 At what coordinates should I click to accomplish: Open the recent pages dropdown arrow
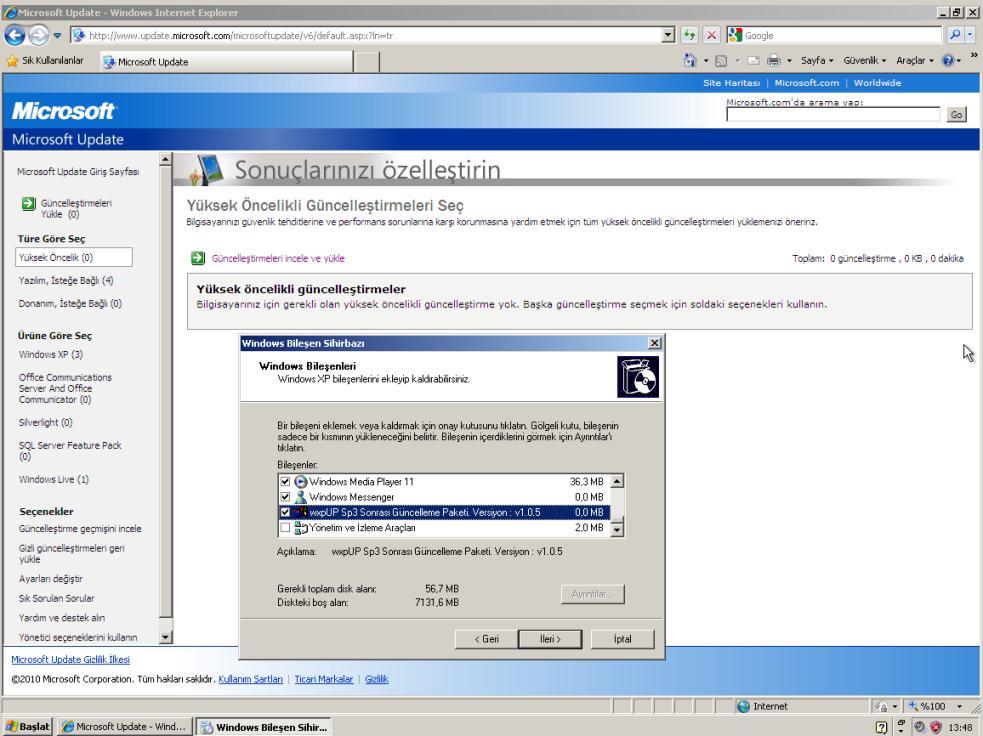tap(57, 36)
